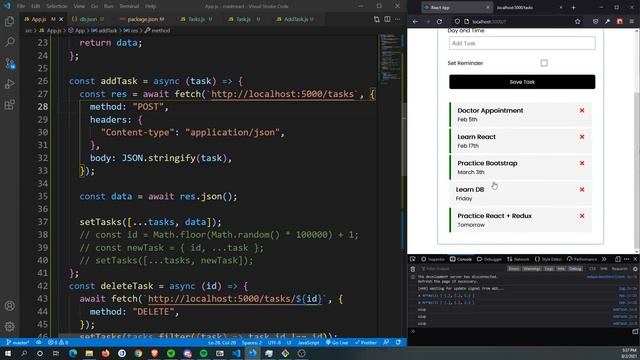
Task: Open Source Control view in activity bar
Action: click(x=9, y=63)
